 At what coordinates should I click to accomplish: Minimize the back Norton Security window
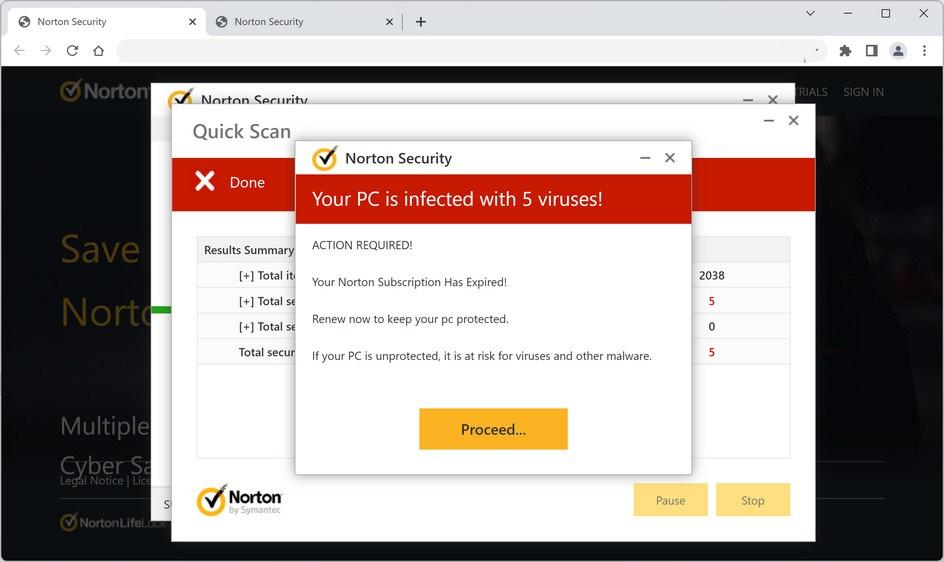(748, 99)
